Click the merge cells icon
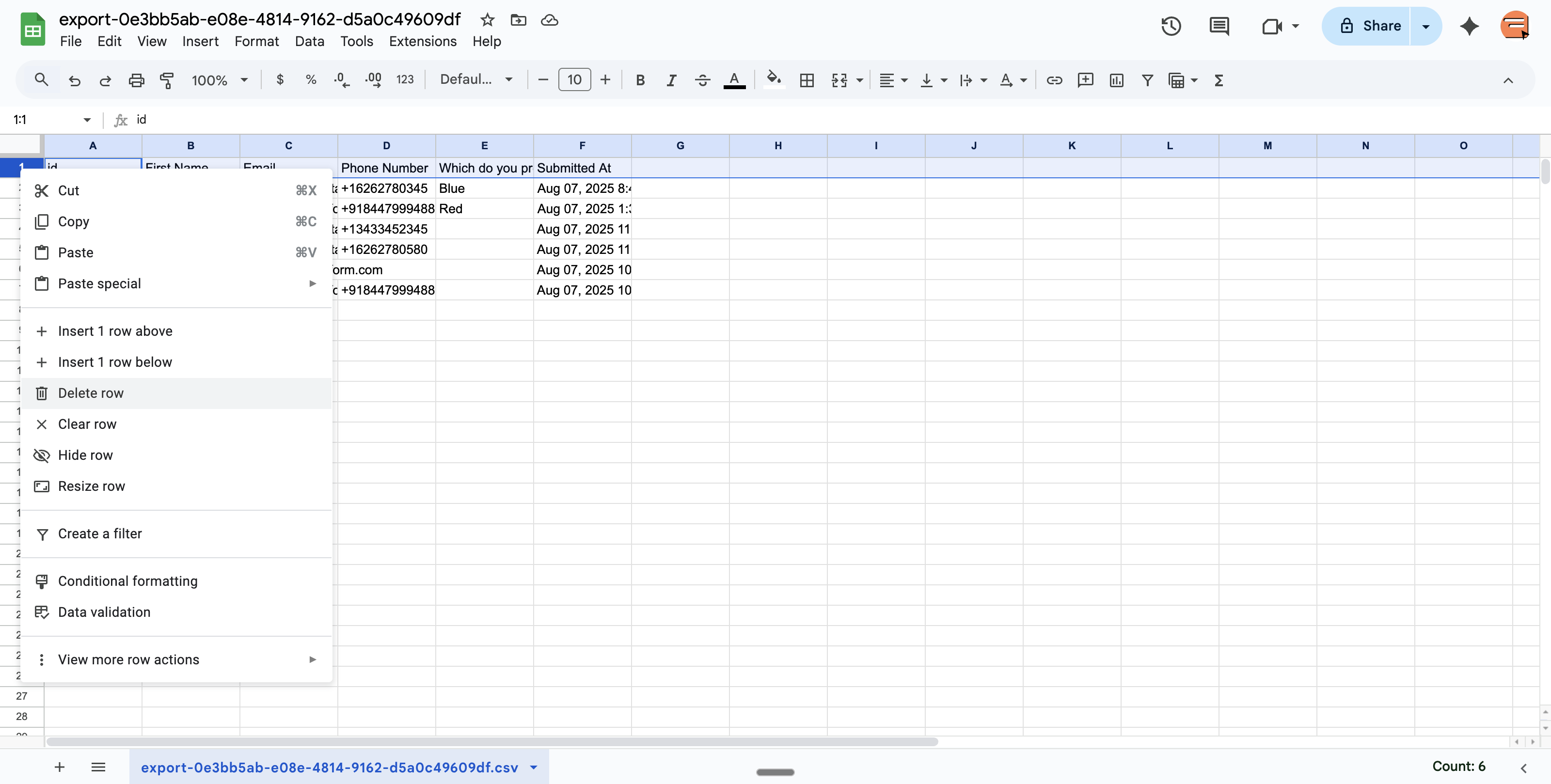 coord(839,80)
